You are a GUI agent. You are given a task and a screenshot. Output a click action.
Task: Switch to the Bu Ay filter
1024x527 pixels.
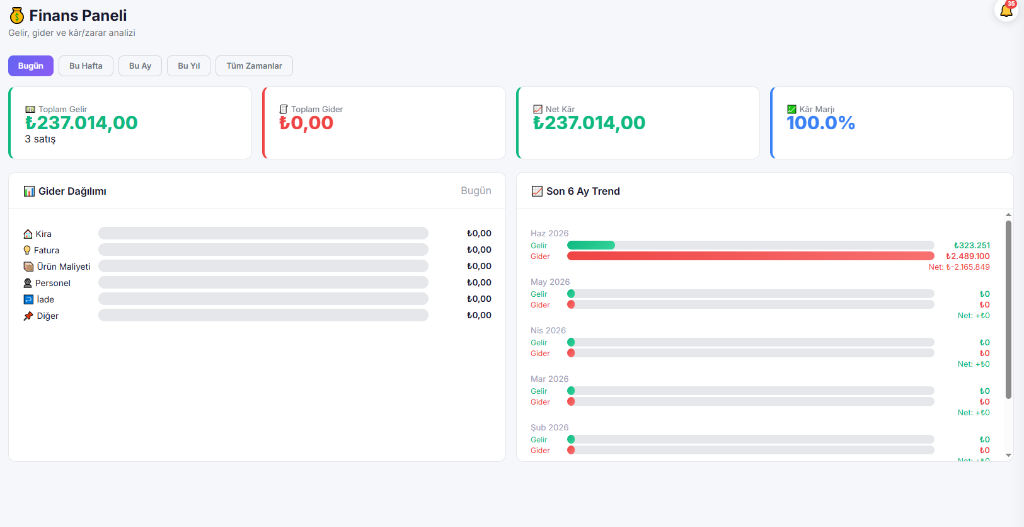(x=140, y=66)
